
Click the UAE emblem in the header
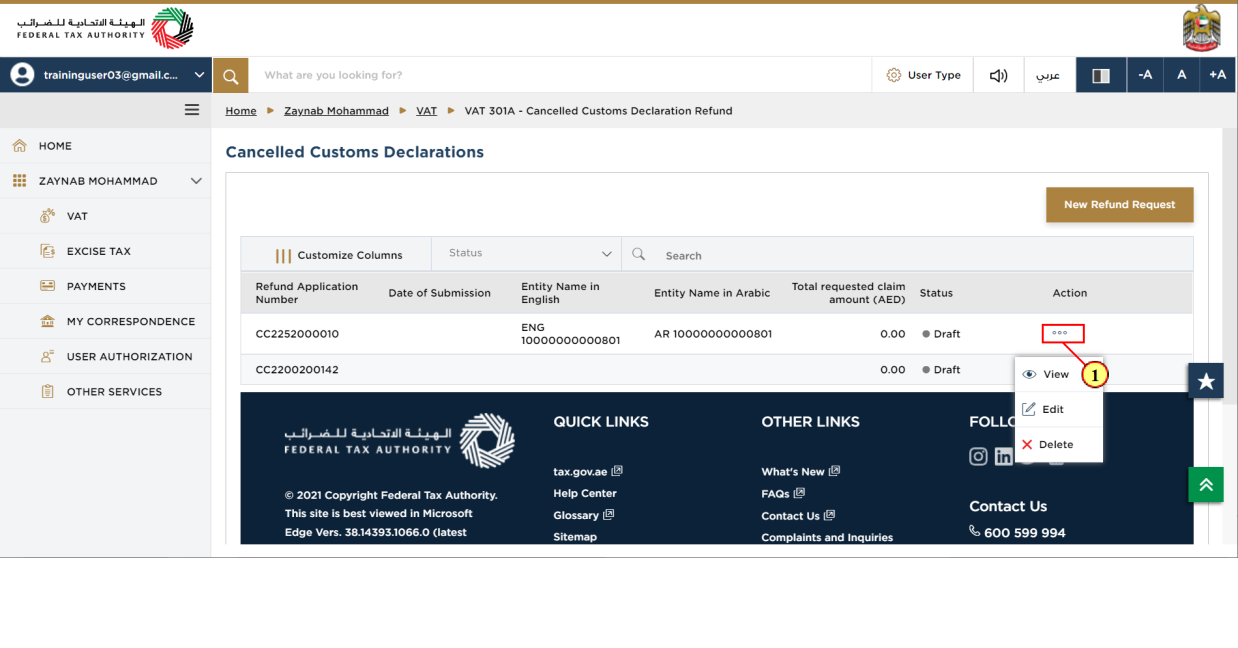(1201, 28)
